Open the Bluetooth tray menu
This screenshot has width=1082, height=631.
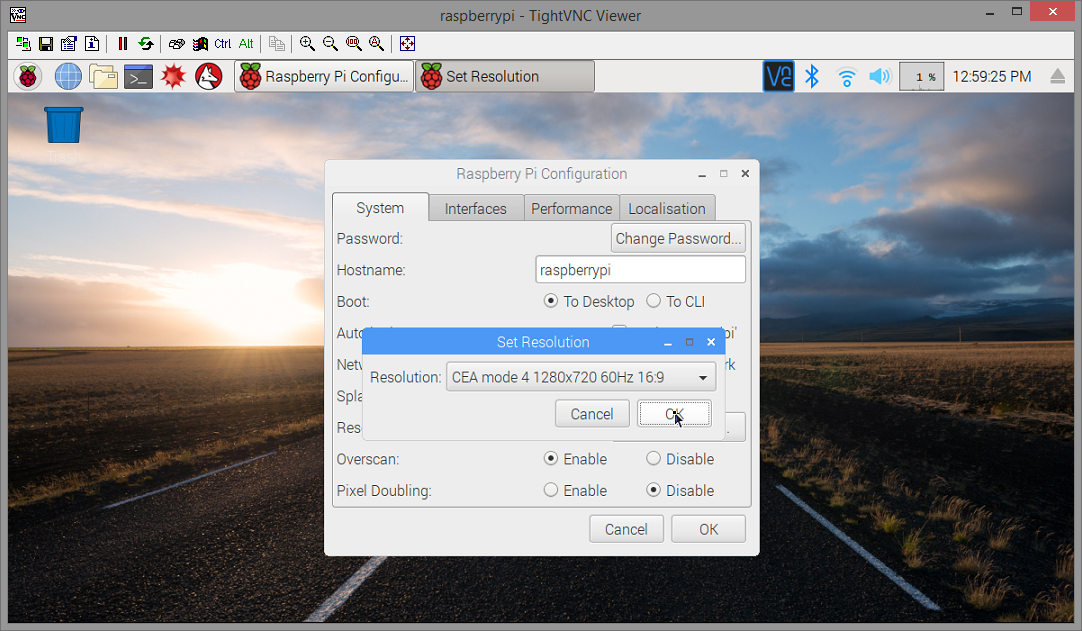pyautogui.click(x=812, y=77)
